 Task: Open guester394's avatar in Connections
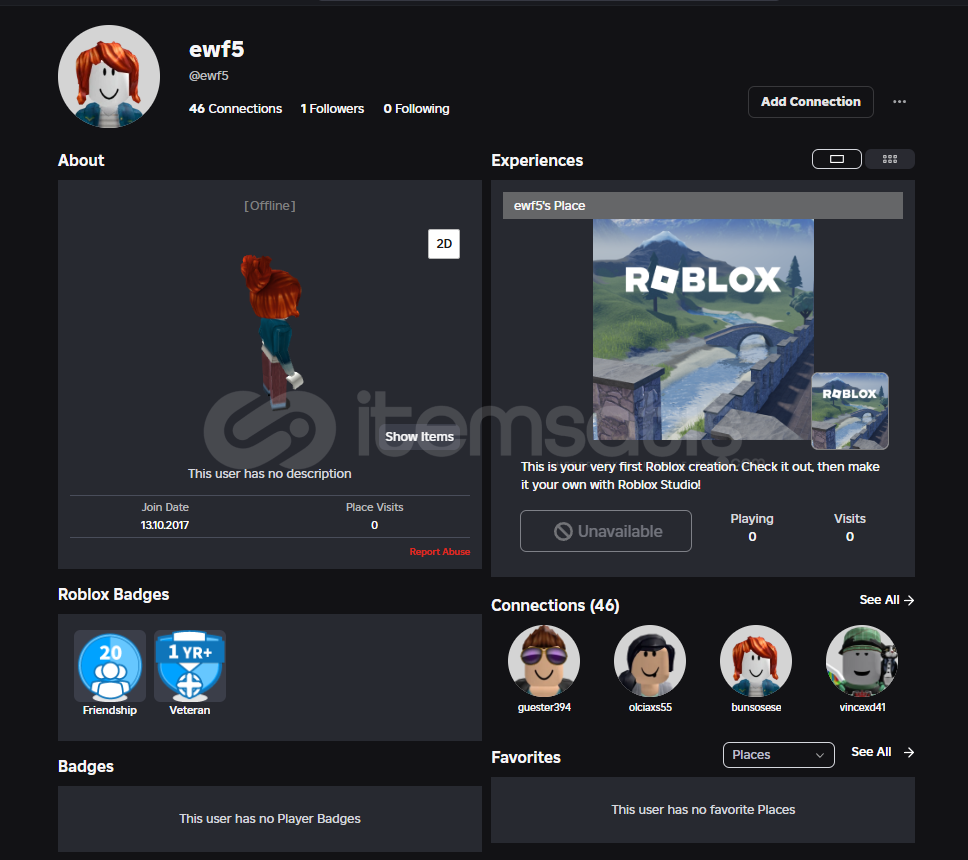tap(544, 661)
